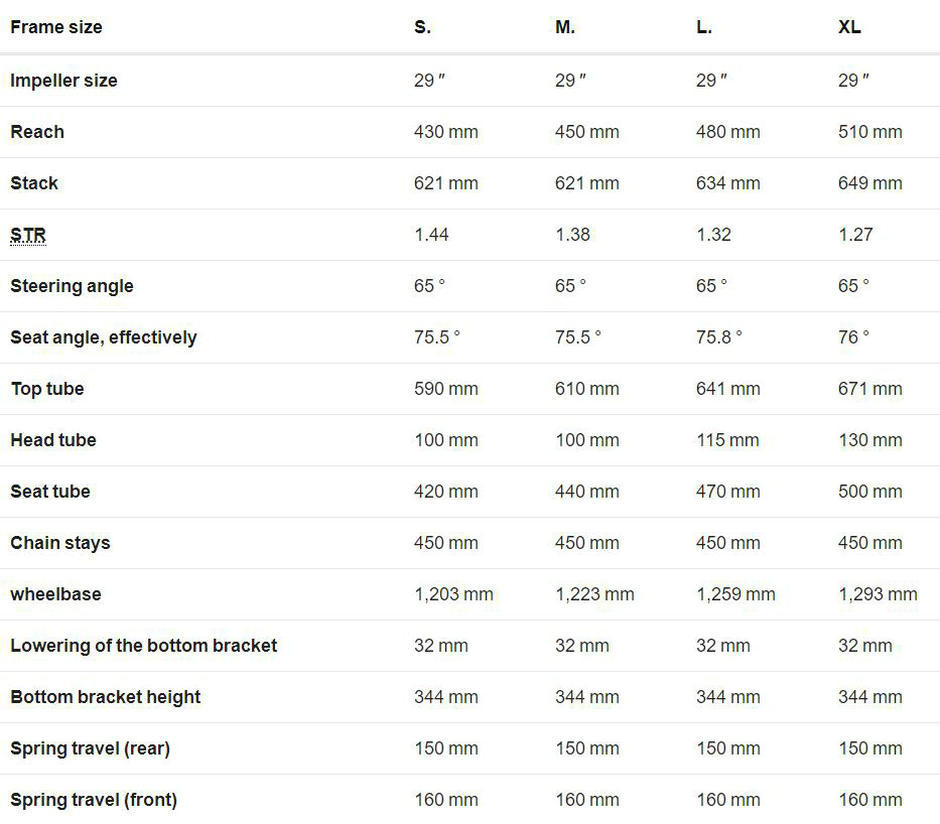The height and width of the screenshot is (824, 940).
Task: Click the Top tube row label
Action: (47, 389)
